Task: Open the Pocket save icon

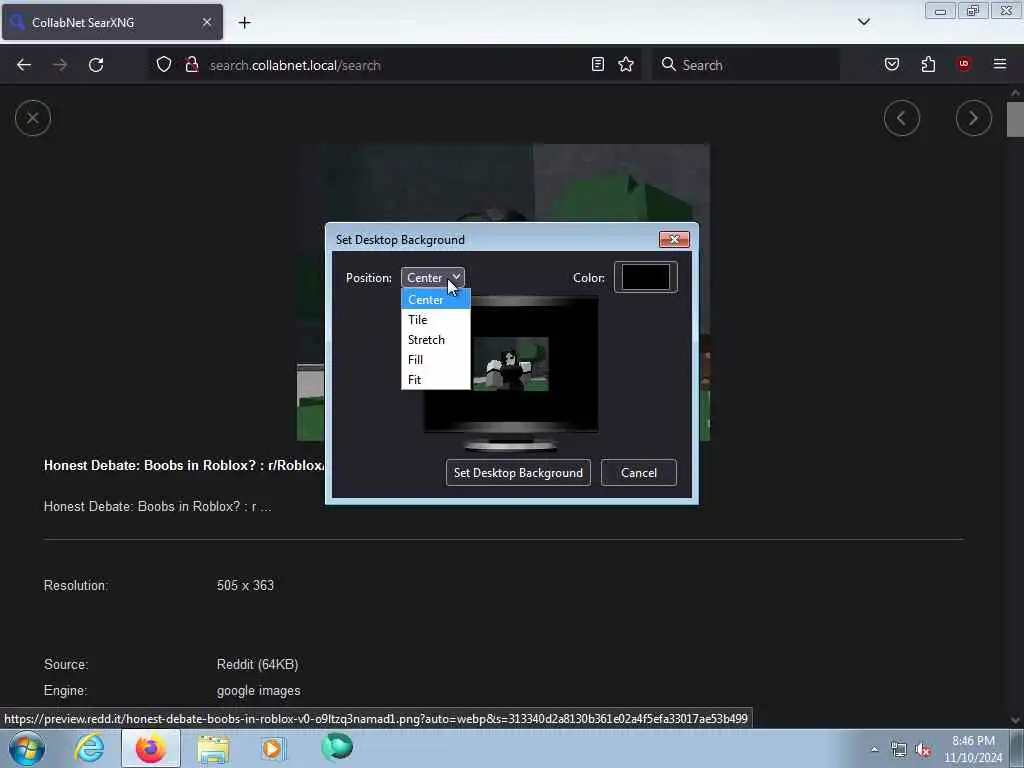Action: coord(892,64)
